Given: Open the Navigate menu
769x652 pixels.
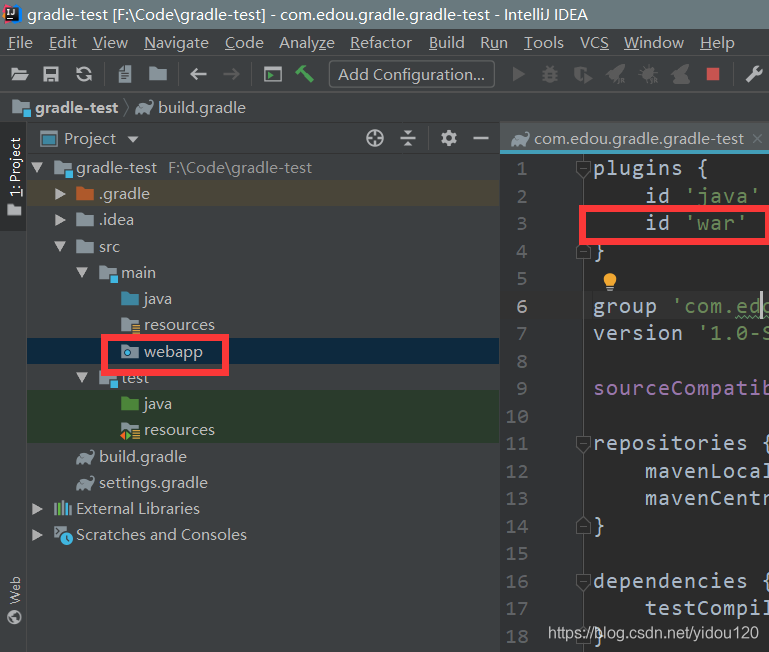Looking at the screenshot, I should (177, 43).
